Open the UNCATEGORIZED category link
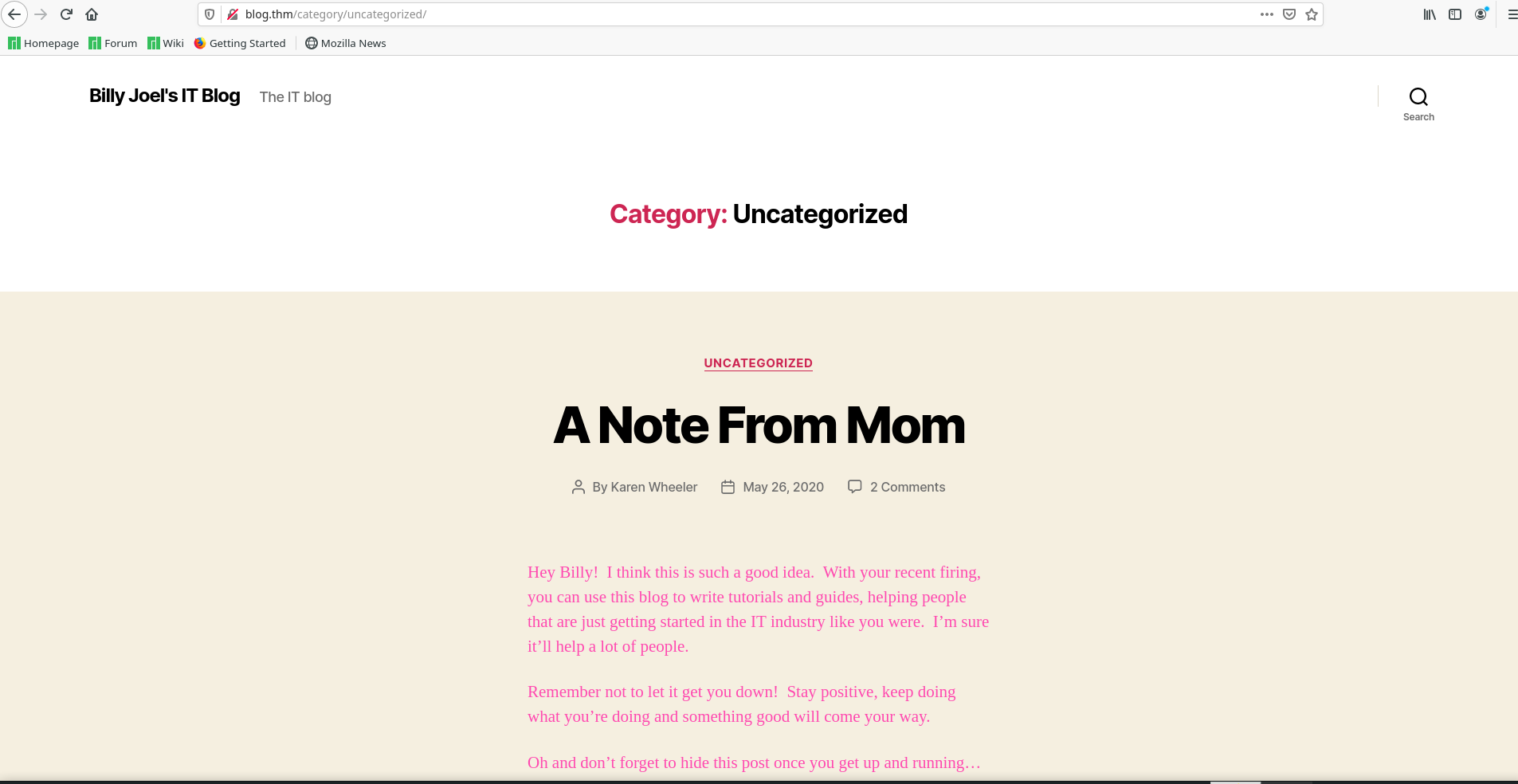 pos(758,363)
